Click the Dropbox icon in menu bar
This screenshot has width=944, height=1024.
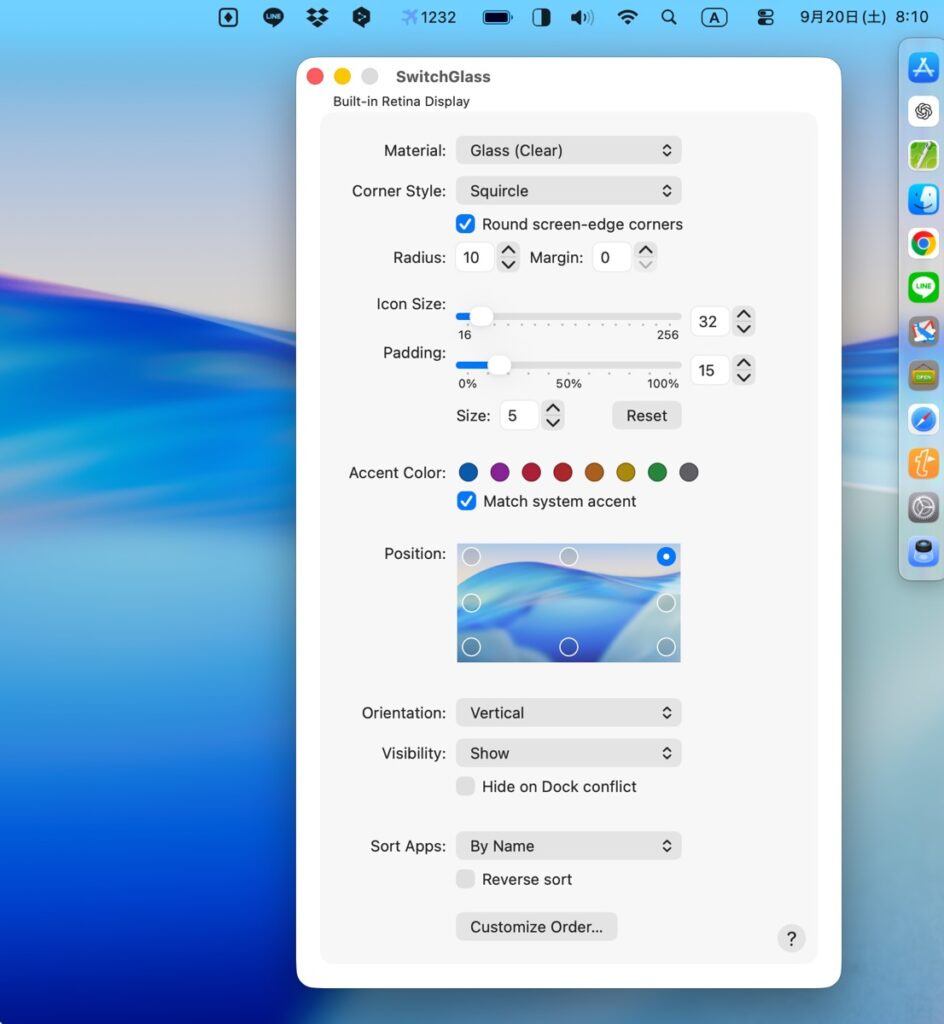pos(317,17)
